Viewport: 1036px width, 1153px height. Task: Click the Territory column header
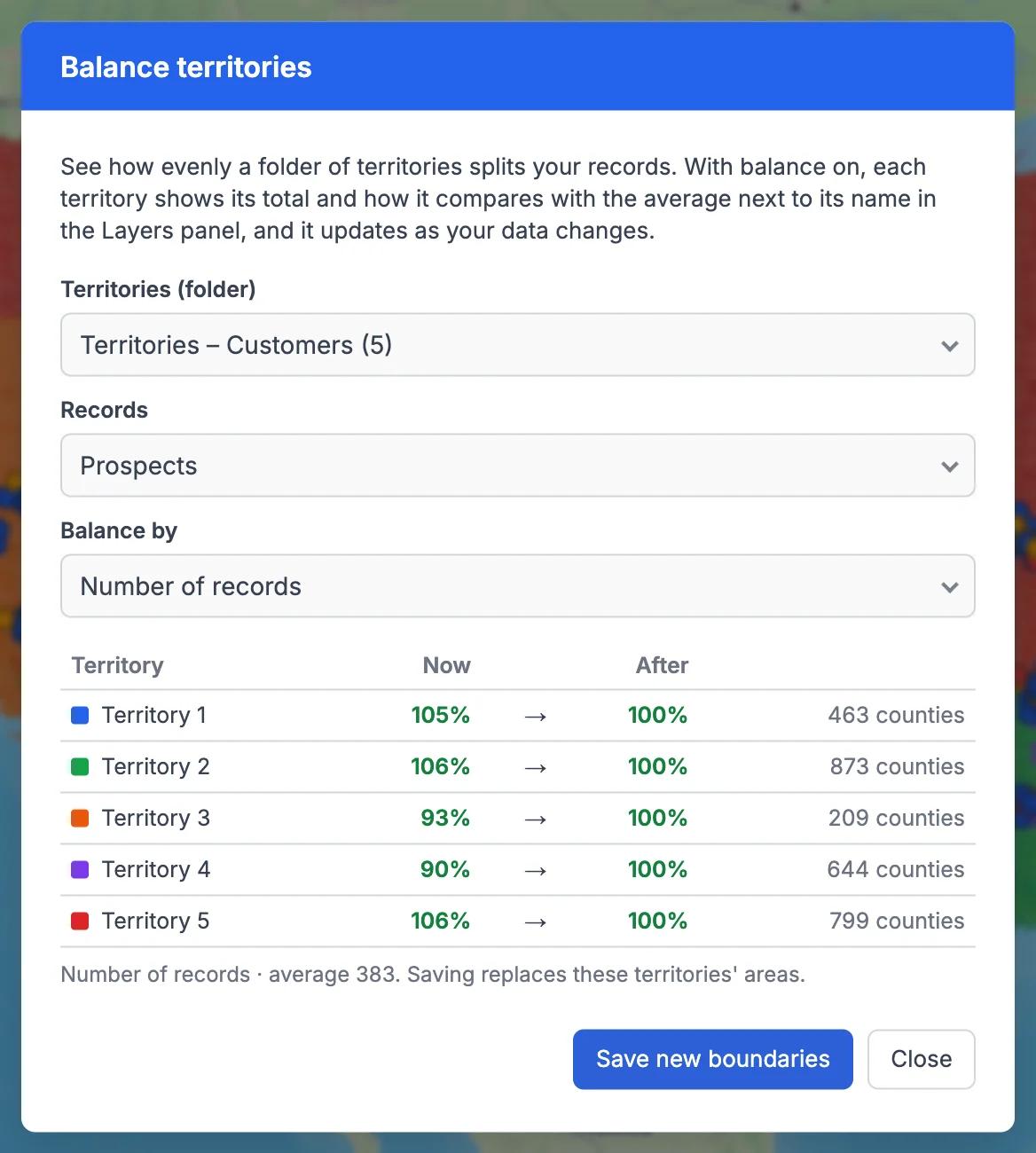coord(118,665)
